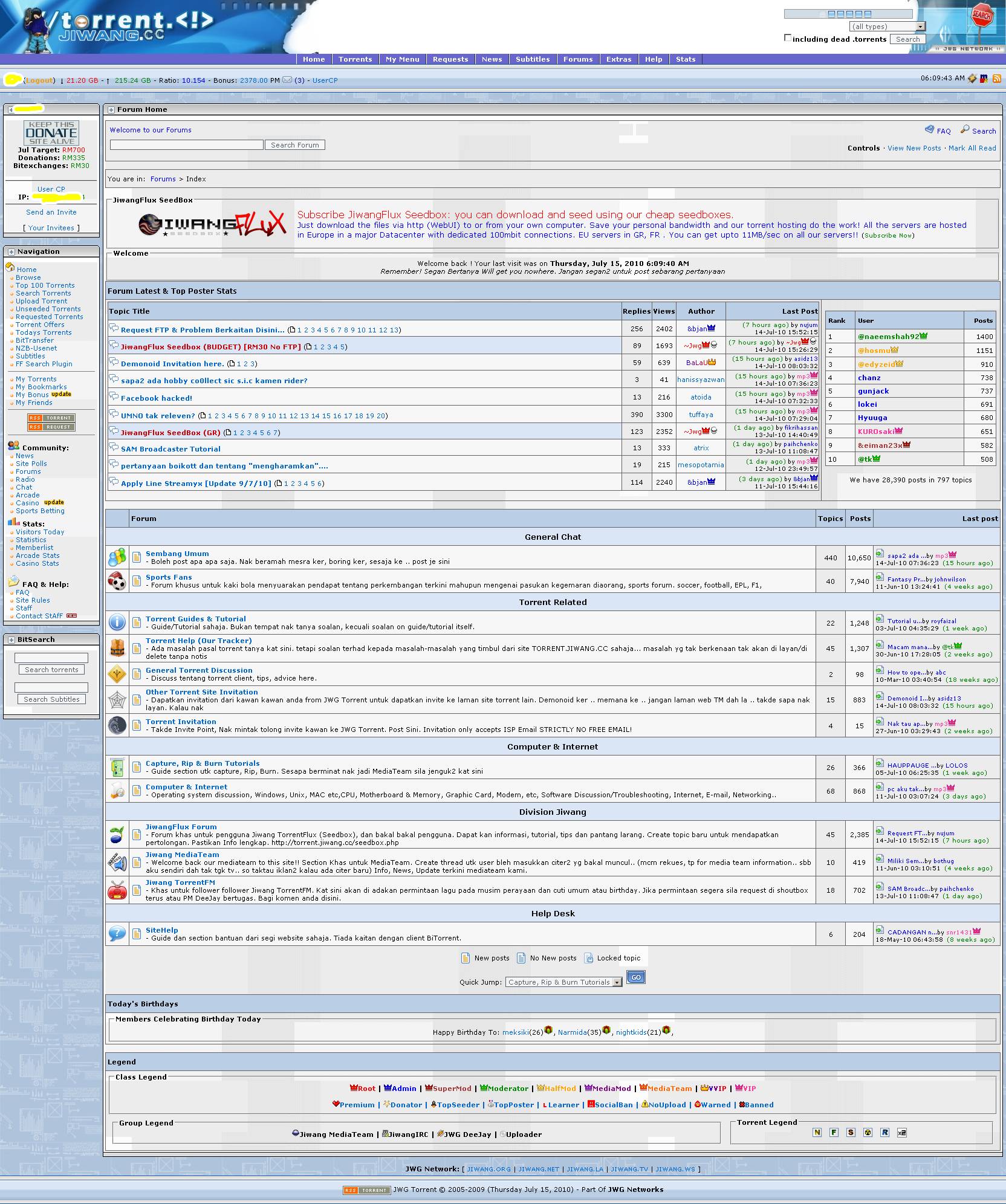Click the spider web Other Torrent Site icon
Image resolution: width=1006 pixels, height=1204 pixels.
[x=117, y=700]
